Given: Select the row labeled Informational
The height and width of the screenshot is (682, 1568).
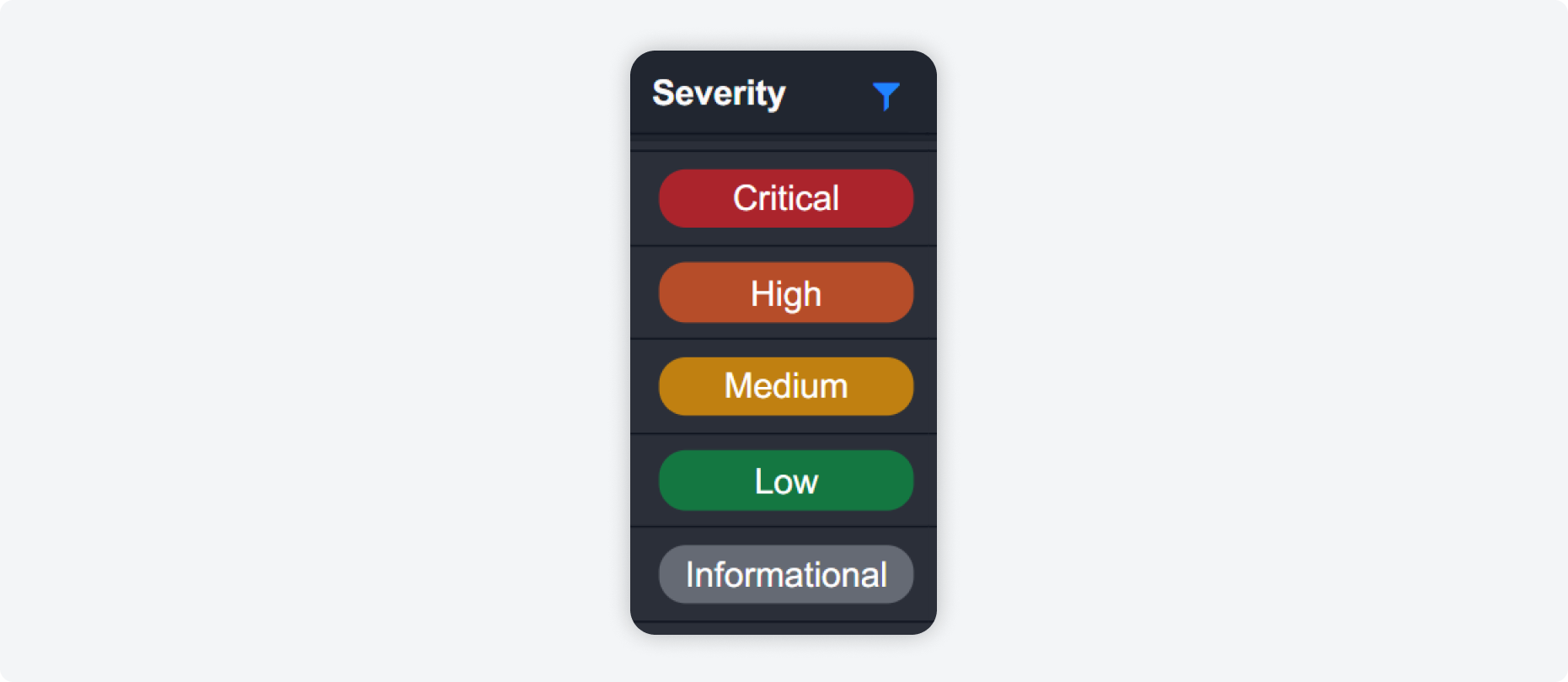Looking at the screenshot, I should click(785, 574).
